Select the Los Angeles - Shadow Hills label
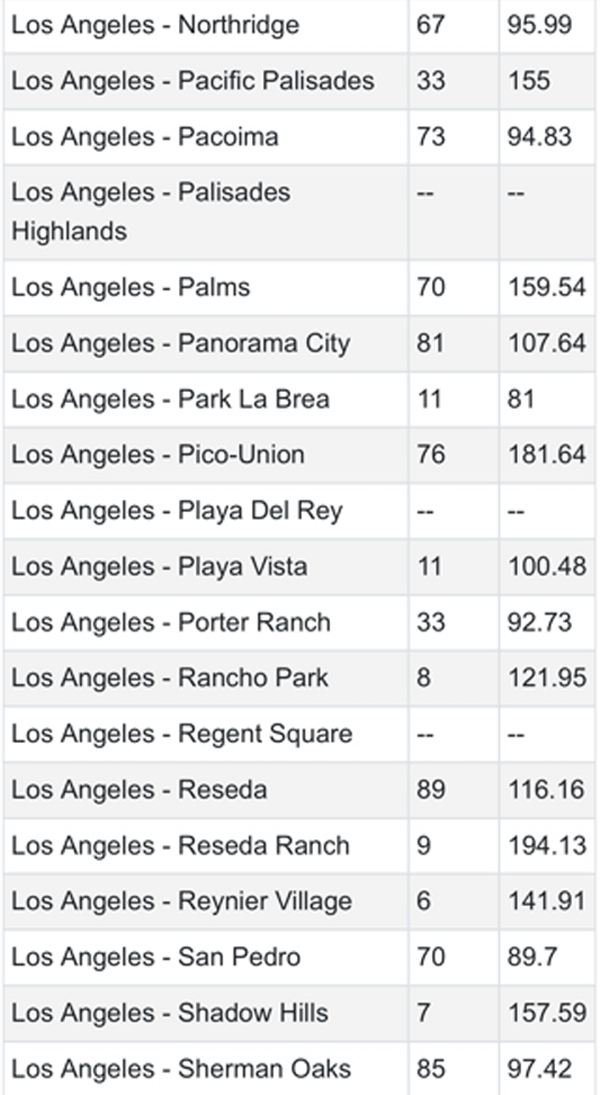600x1095 pixels. [169, 1013]
